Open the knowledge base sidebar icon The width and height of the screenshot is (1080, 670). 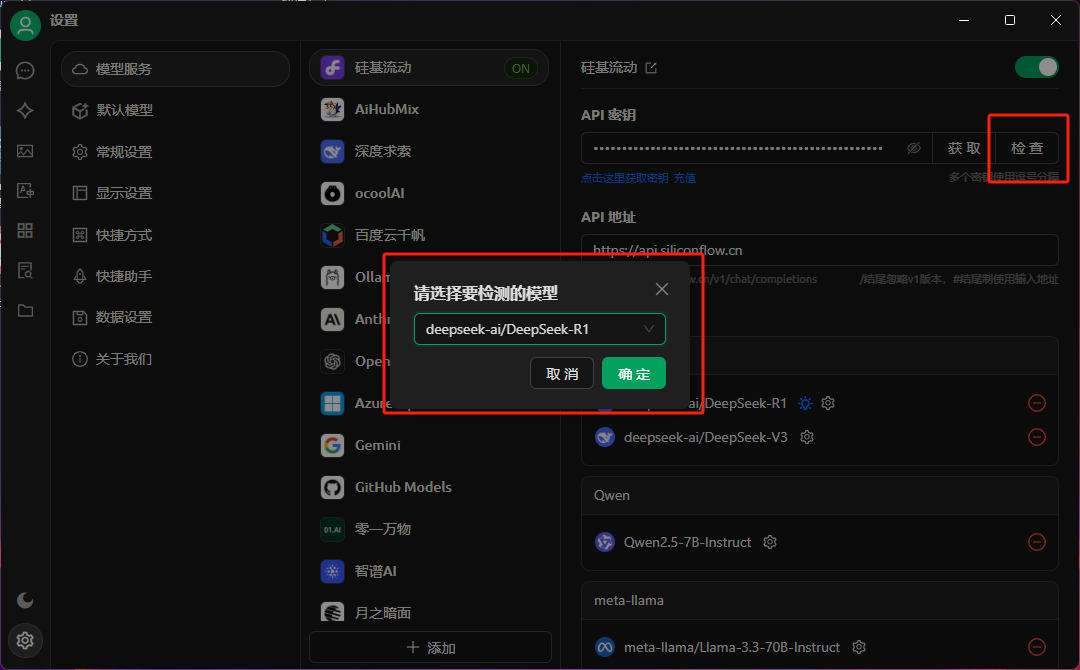25,271
